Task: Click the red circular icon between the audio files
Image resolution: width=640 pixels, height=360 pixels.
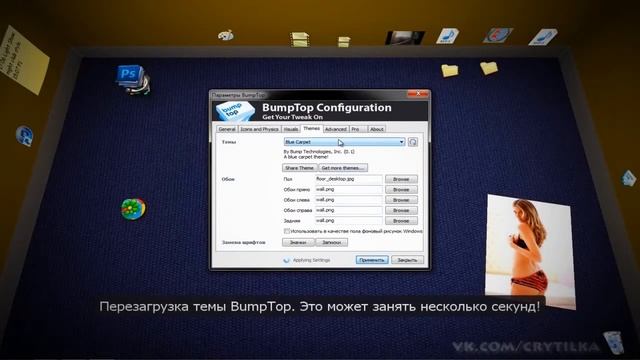Action: tap(498, 35)
